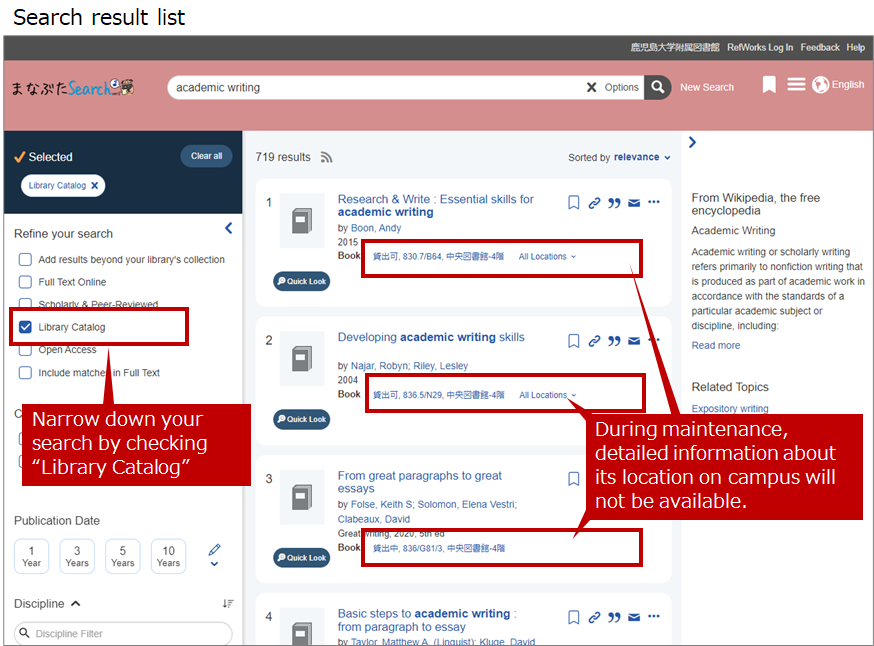Click the magnifying glass search button

point(657,87)
